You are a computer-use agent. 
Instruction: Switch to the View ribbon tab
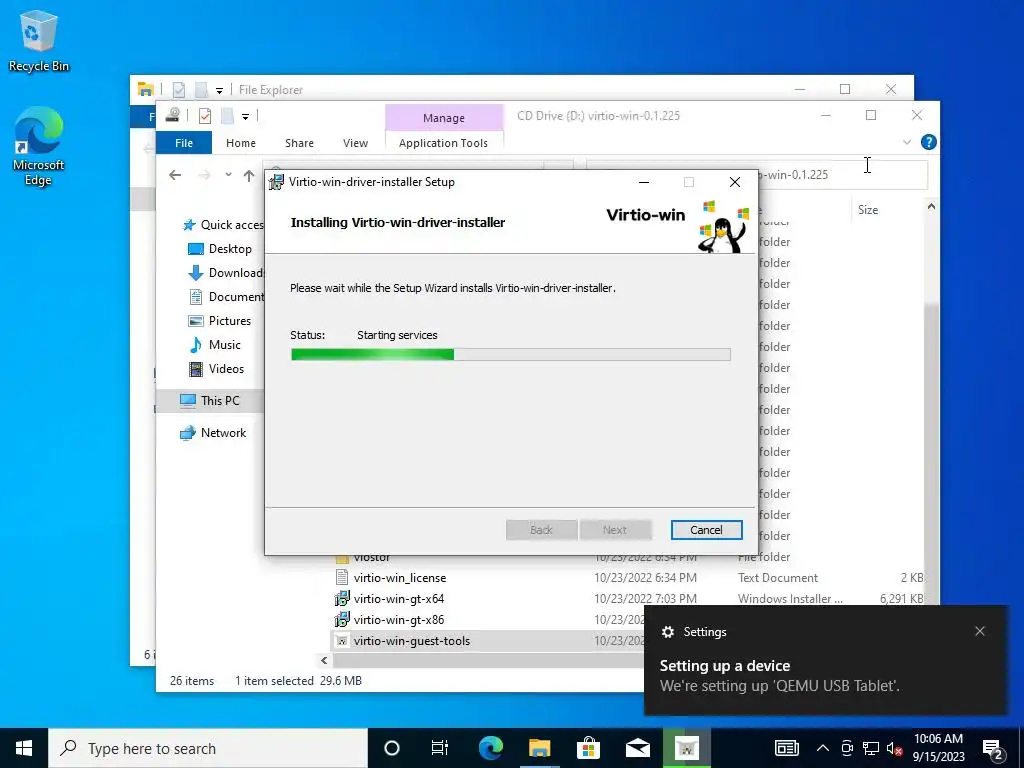(x=355, y=143)
